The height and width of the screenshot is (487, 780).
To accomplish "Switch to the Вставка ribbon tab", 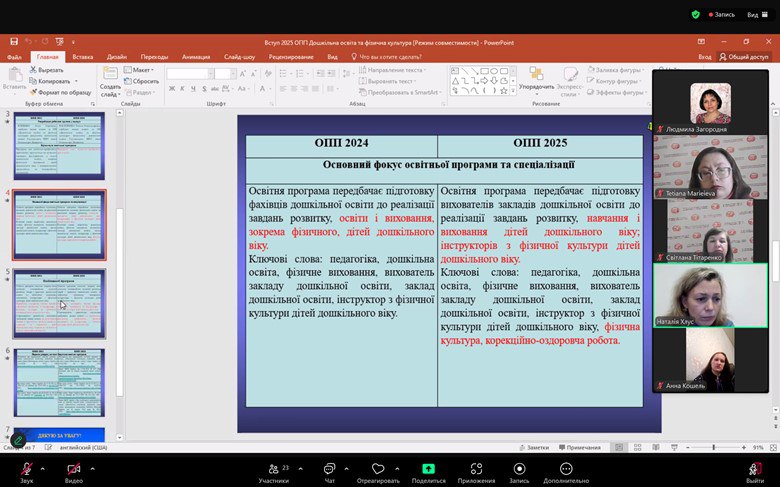I will coord(82,57).
